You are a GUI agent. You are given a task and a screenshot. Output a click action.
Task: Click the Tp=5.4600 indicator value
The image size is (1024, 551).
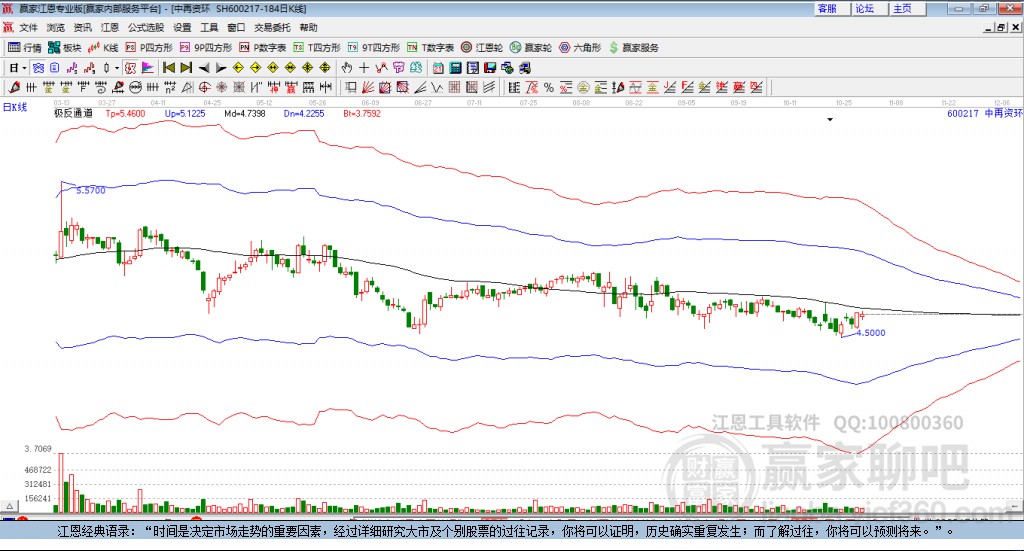point(126,114)
